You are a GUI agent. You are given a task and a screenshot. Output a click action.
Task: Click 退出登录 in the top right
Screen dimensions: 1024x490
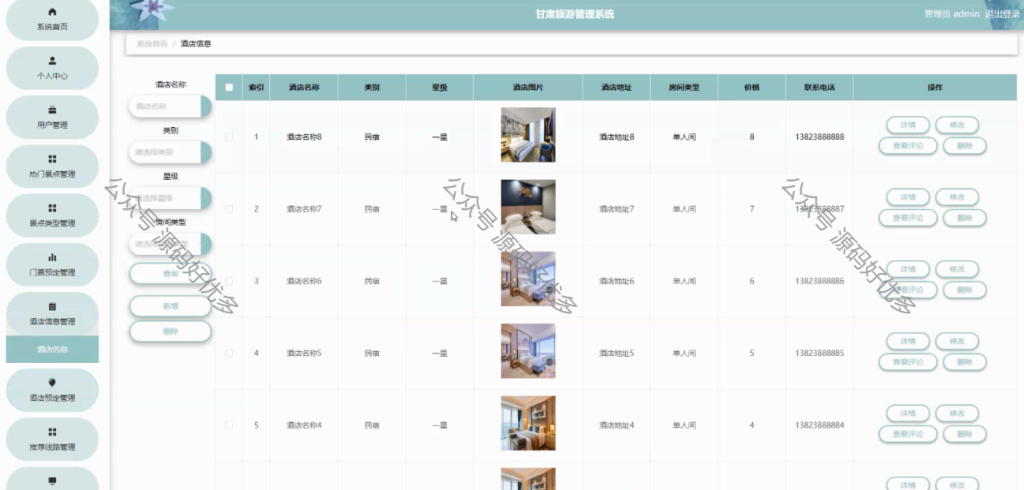point(1002,14)
